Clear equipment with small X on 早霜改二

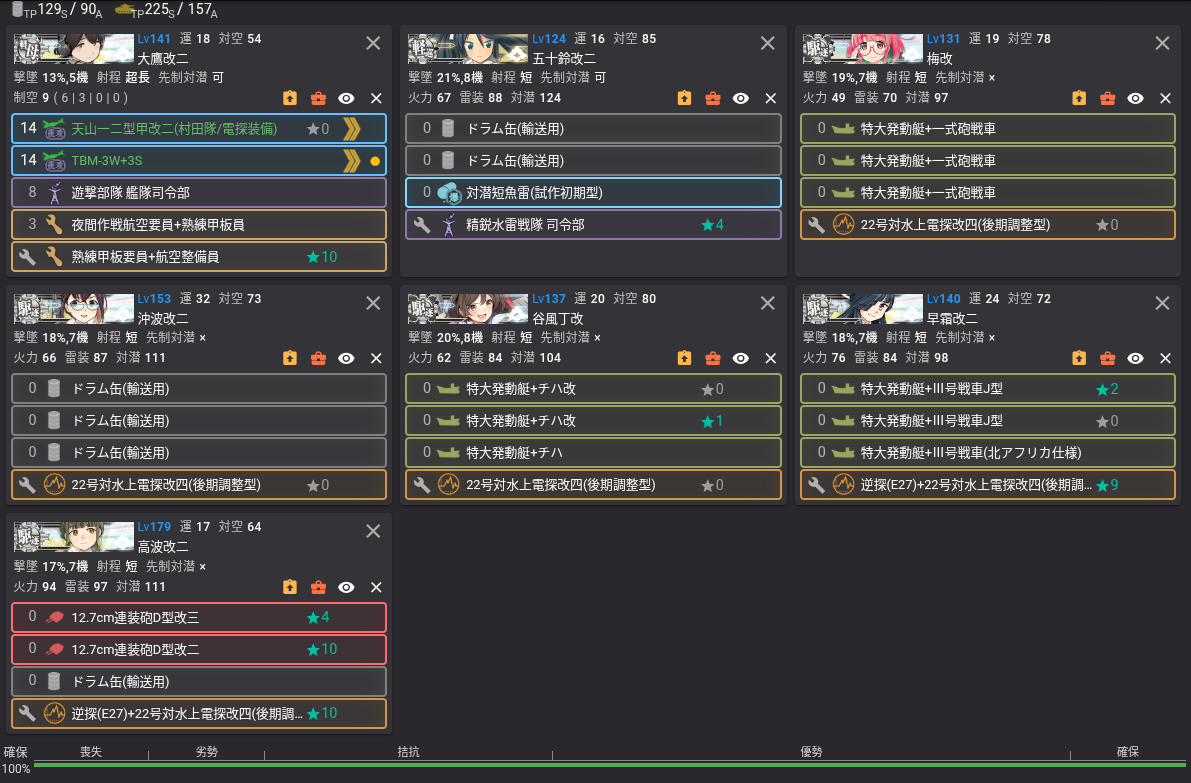pos(1165,358)
